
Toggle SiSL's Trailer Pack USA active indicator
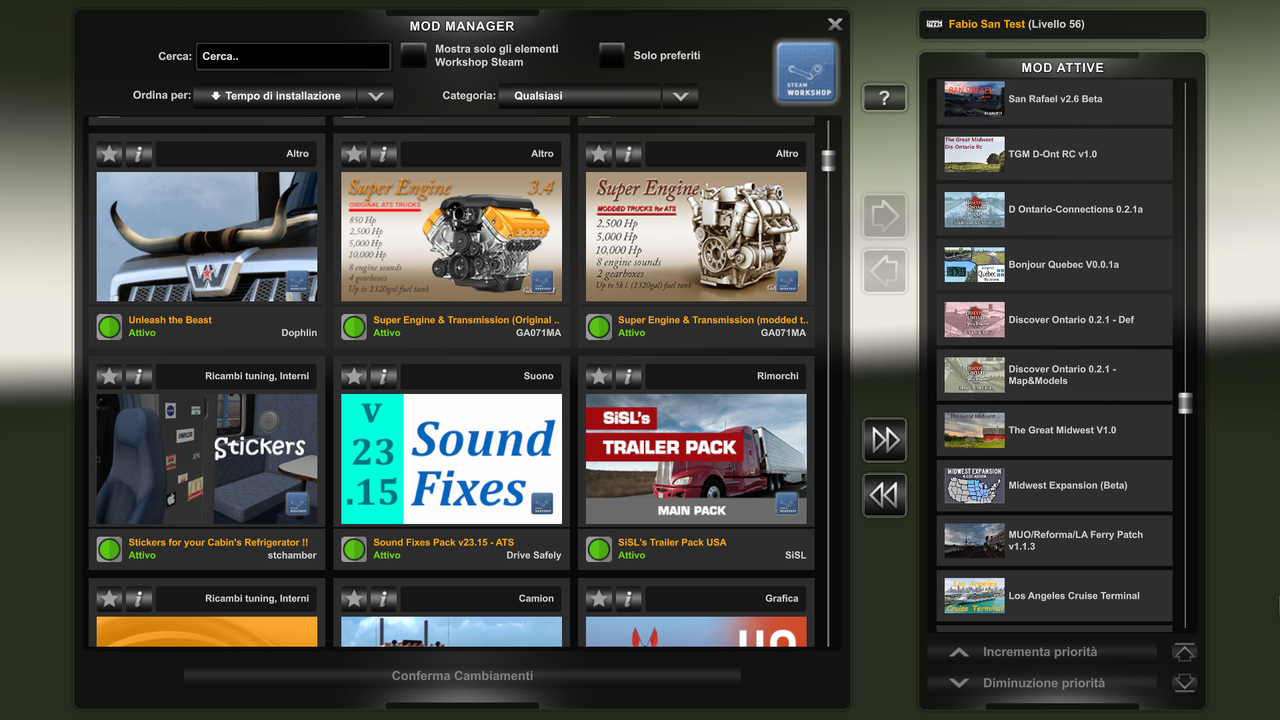coord(599,549)
